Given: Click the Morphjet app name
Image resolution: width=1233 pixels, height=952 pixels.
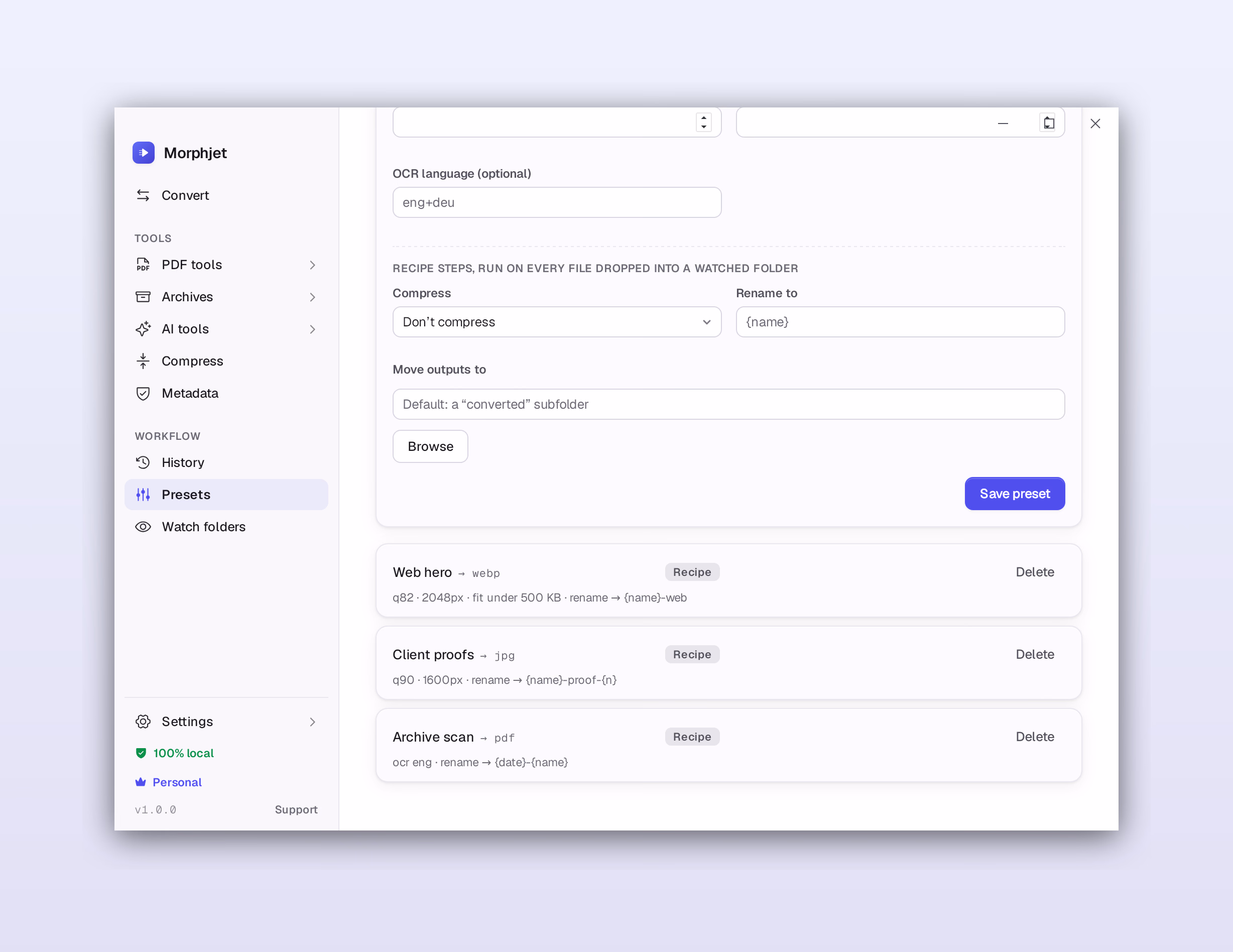Looking at the screenshot, I should click(x=195, y=153).
